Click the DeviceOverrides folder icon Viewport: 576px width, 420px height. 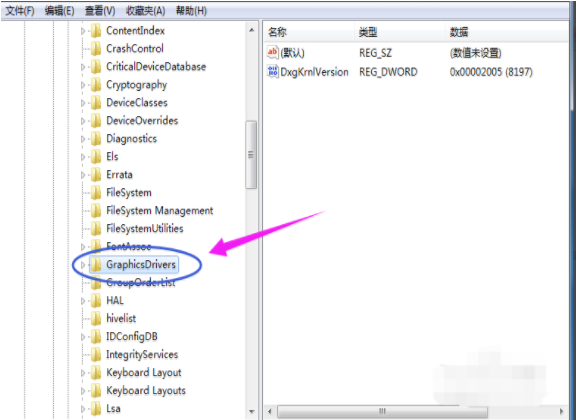point(96,121)
